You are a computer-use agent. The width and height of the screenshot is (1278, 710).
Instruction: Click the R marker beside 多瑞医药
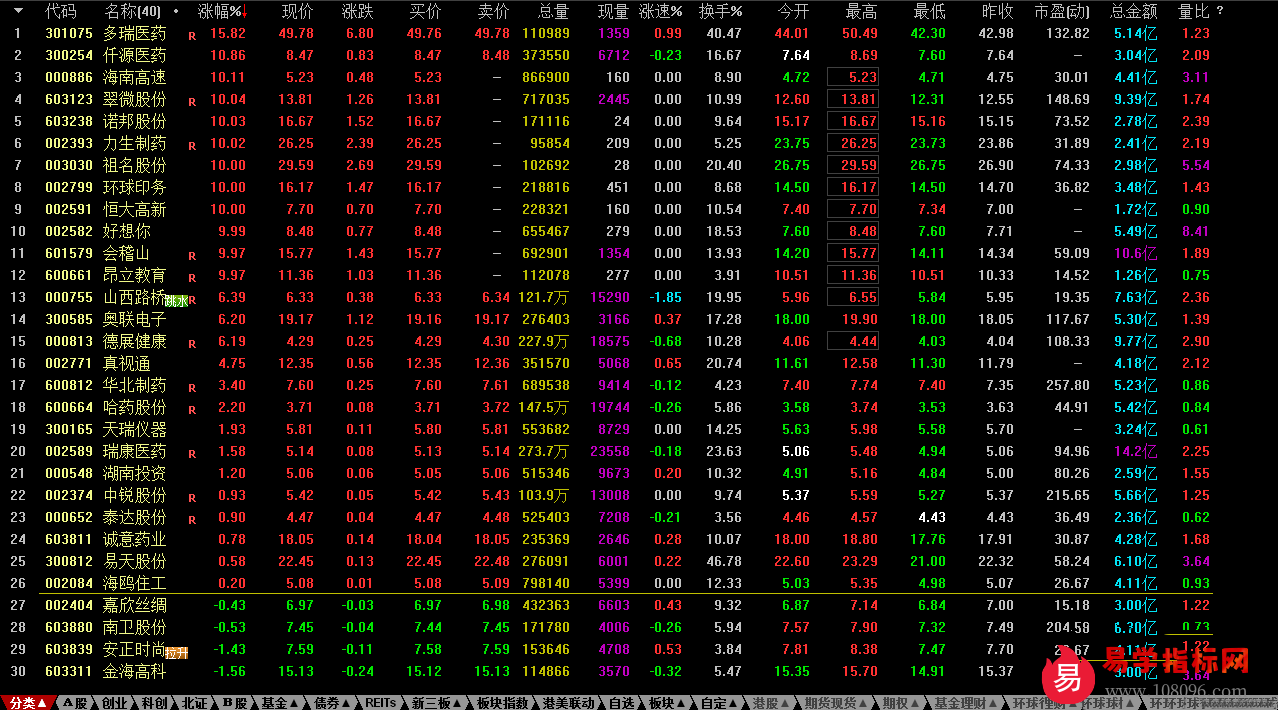tap(192, 35)
